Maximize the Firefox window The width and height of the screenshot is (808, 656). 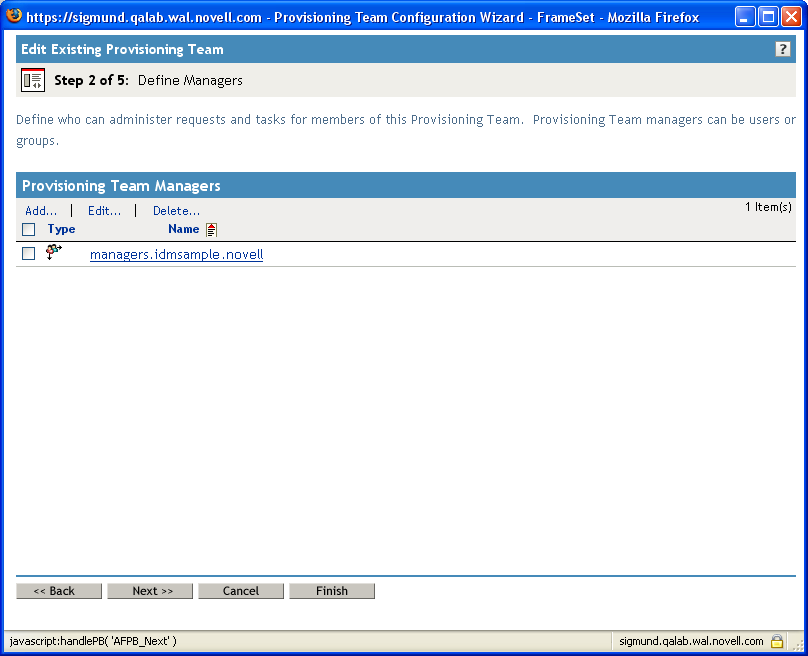pos(768,17)
